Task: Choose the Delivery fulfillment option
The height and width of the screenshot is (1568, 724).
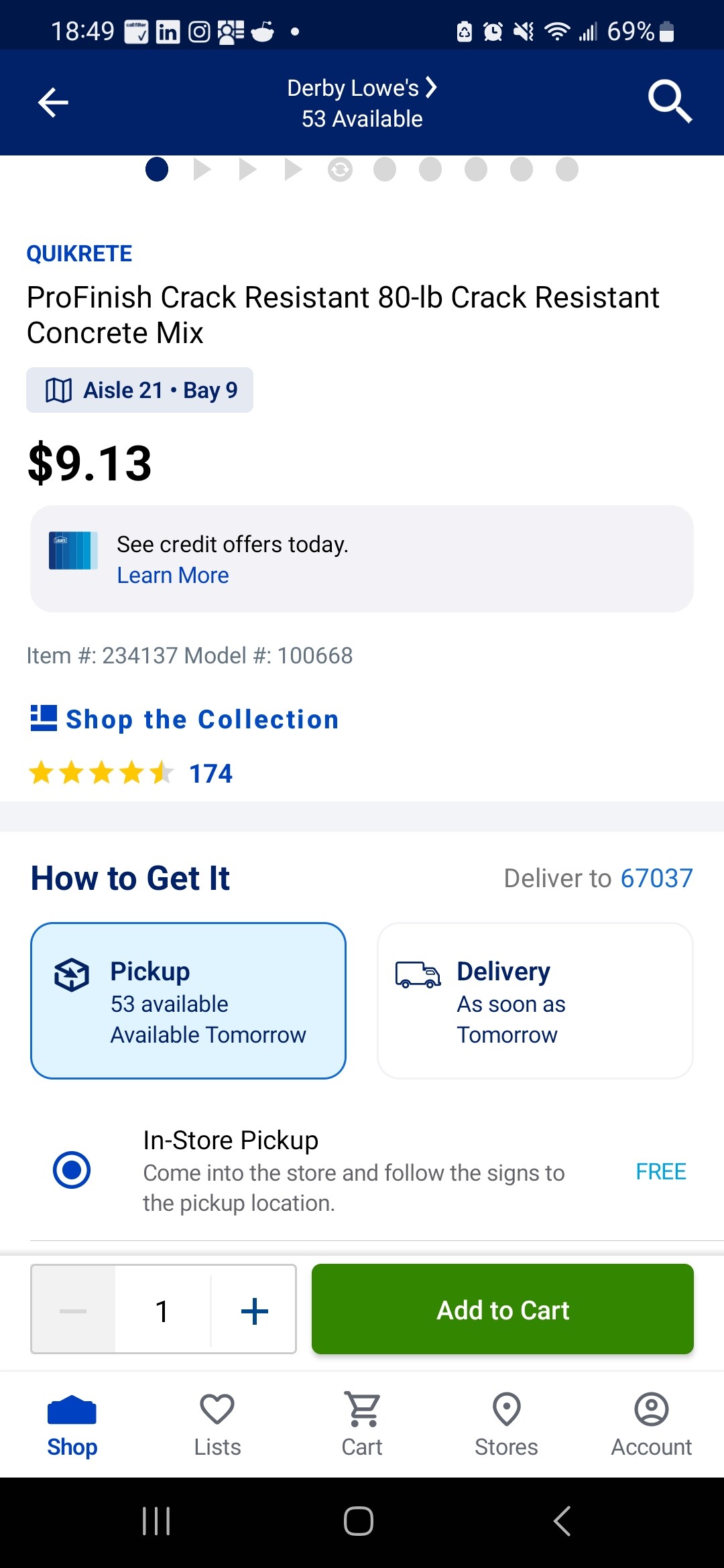Action: [x=535, y=1001]
